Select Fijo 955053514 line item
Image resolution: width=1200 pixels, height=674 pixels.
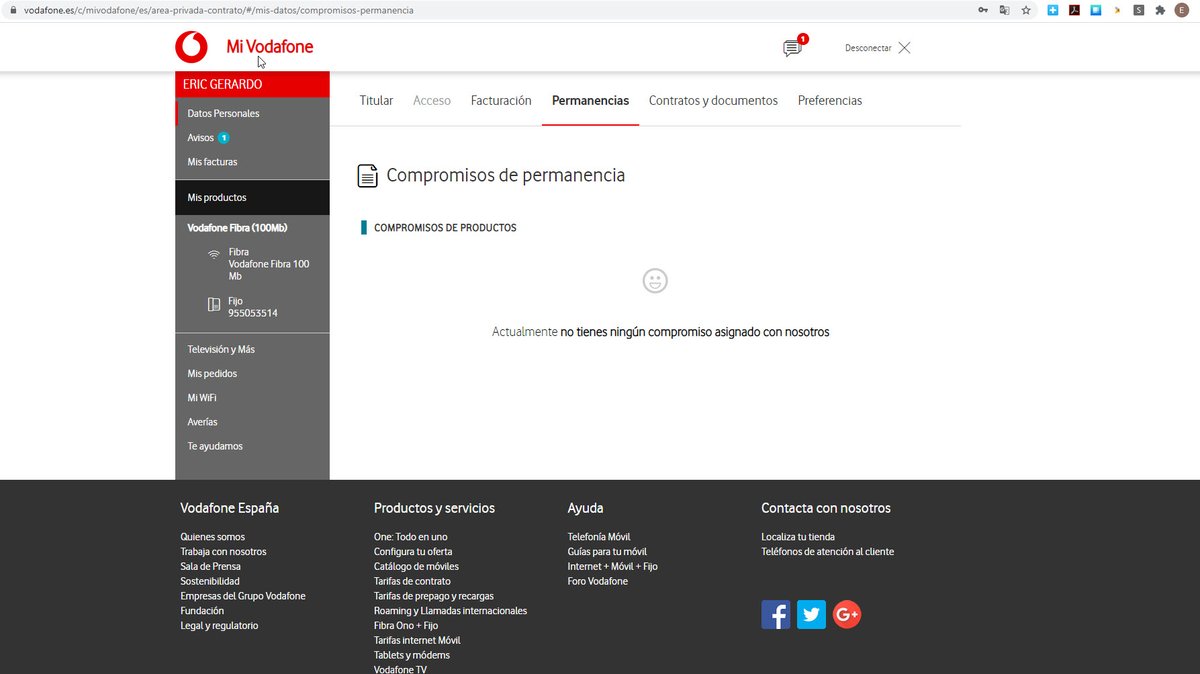pyautogui.click(x=253, y=307)
